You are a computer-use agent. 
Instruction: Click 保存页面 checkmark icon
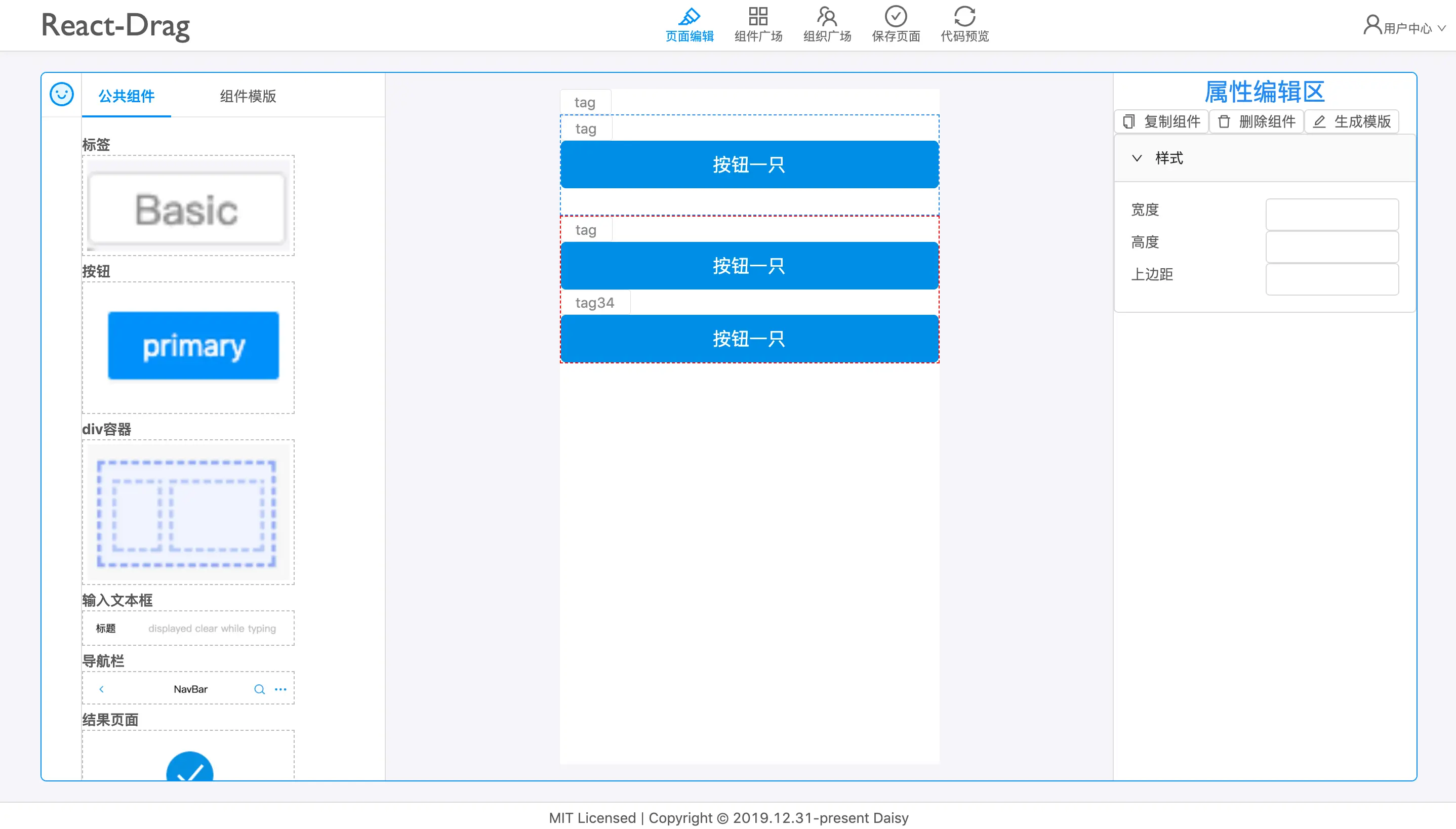point(896,16)
